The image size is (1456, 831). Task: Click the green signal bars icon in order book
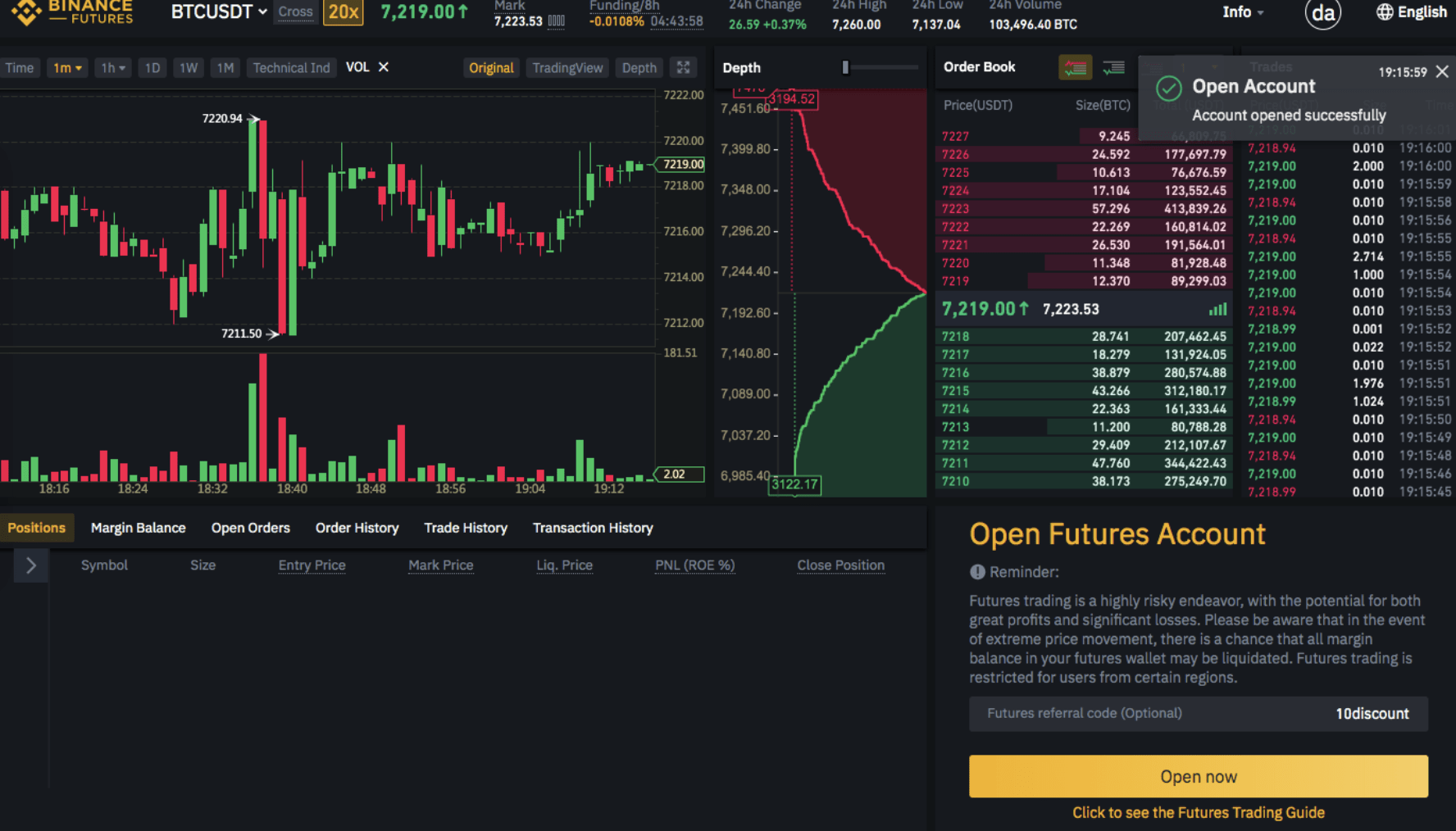[x=1217, y=309]
